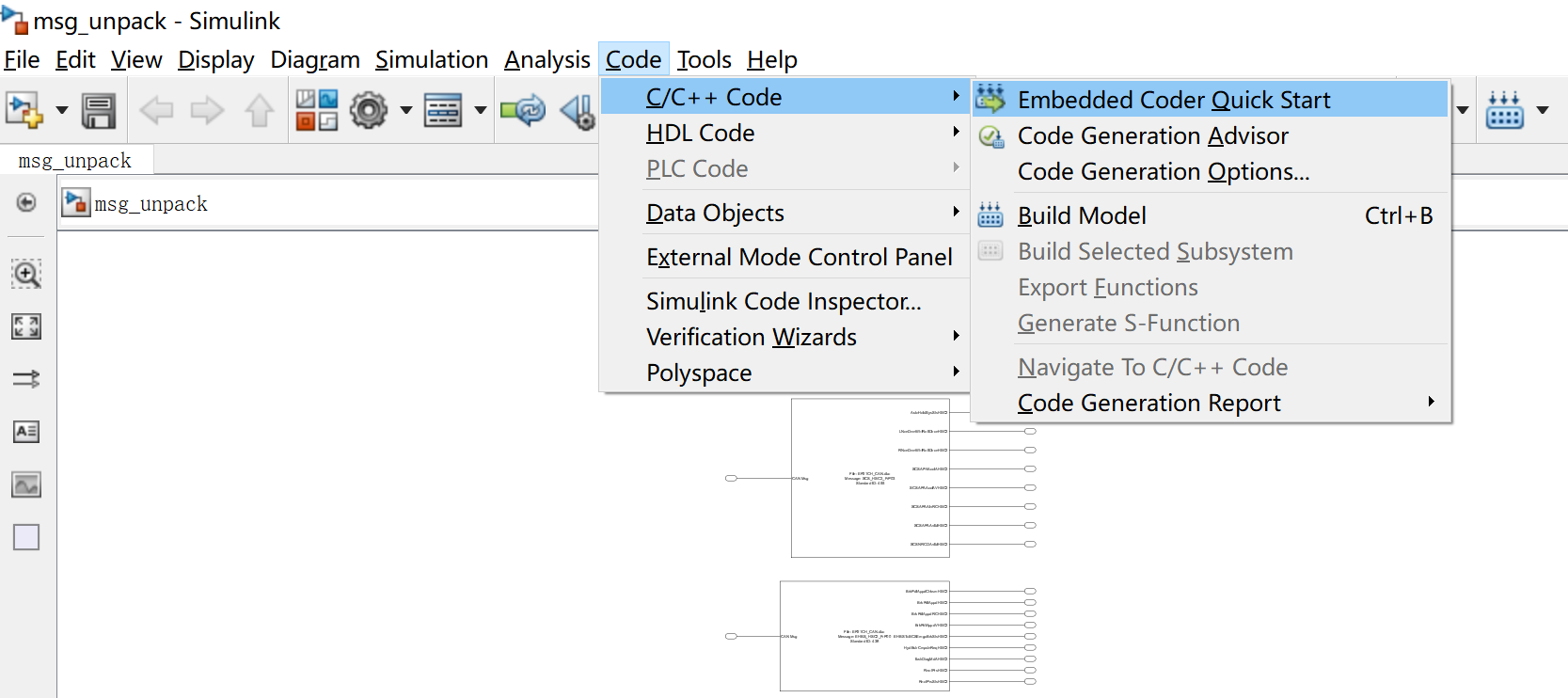Click the Hide/Show Explorer Bar icon
The height and width of the screenshot is (698, 1568).
point(26,202)
